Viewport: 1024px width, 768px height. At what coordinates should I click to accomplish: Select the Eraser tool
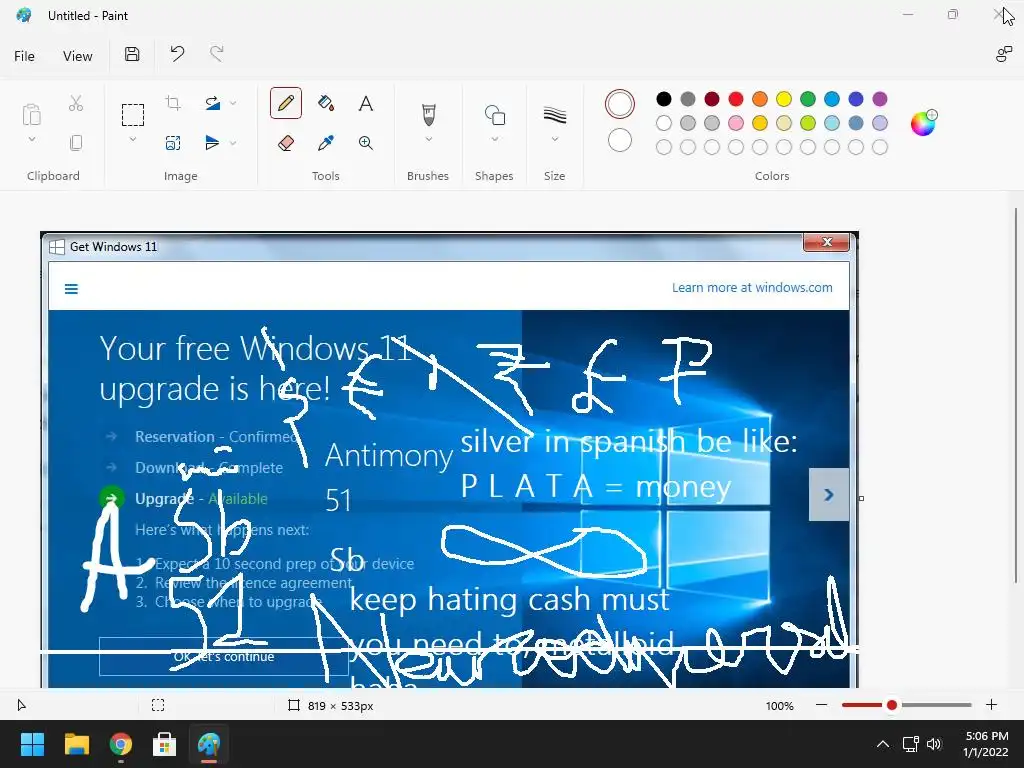click(x=286, y=143)
